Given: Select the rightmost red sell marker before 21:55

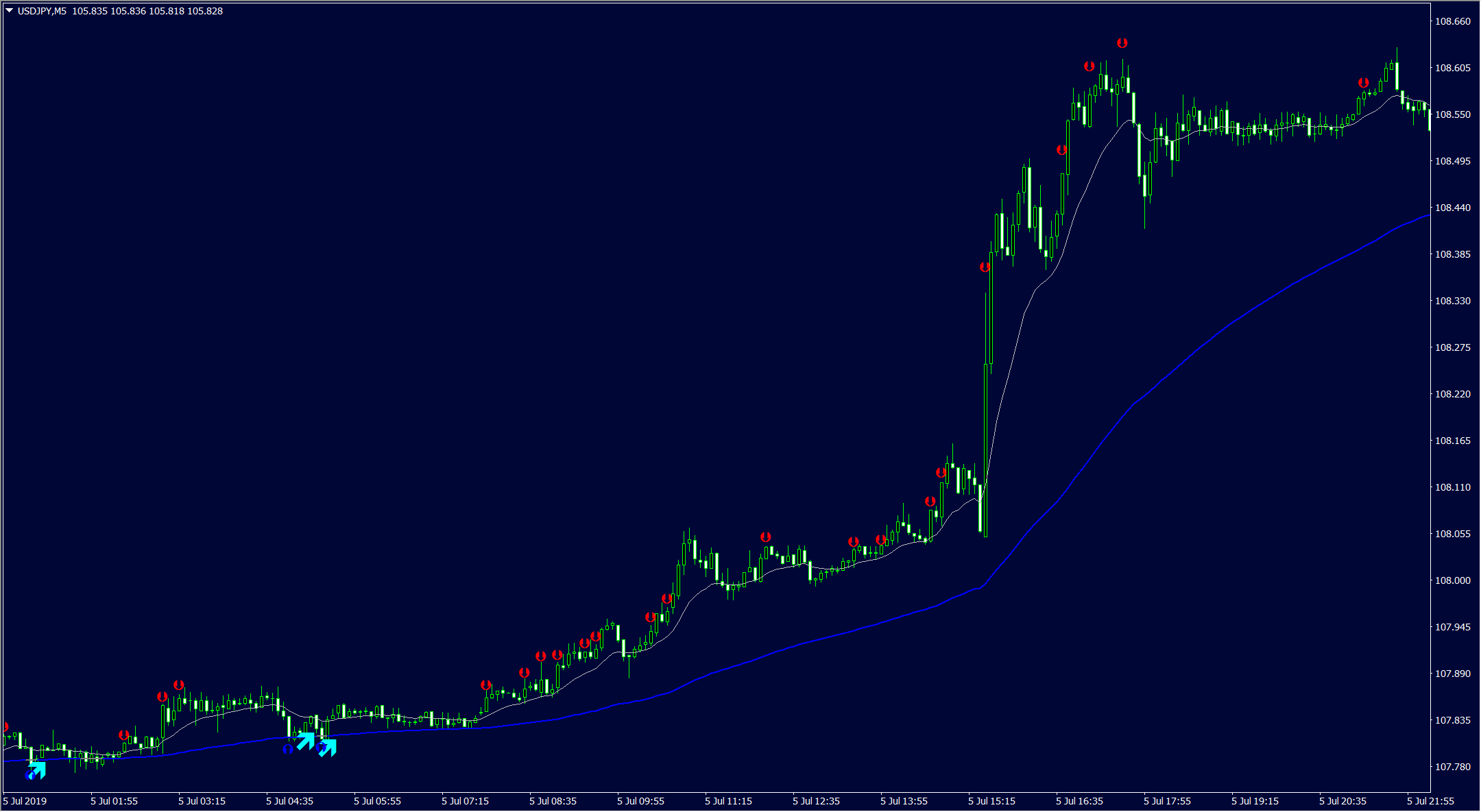Looking at the screenshot, I should tap(1363, 82).
